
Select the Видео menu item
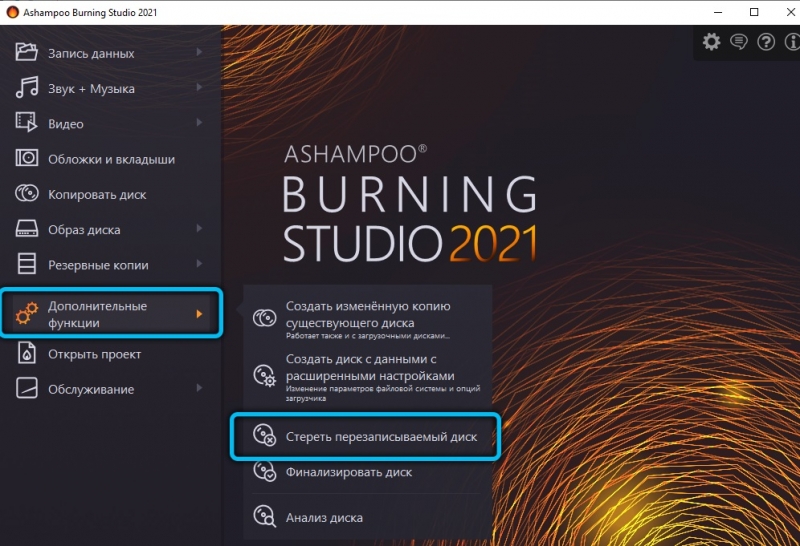[110, 123]
